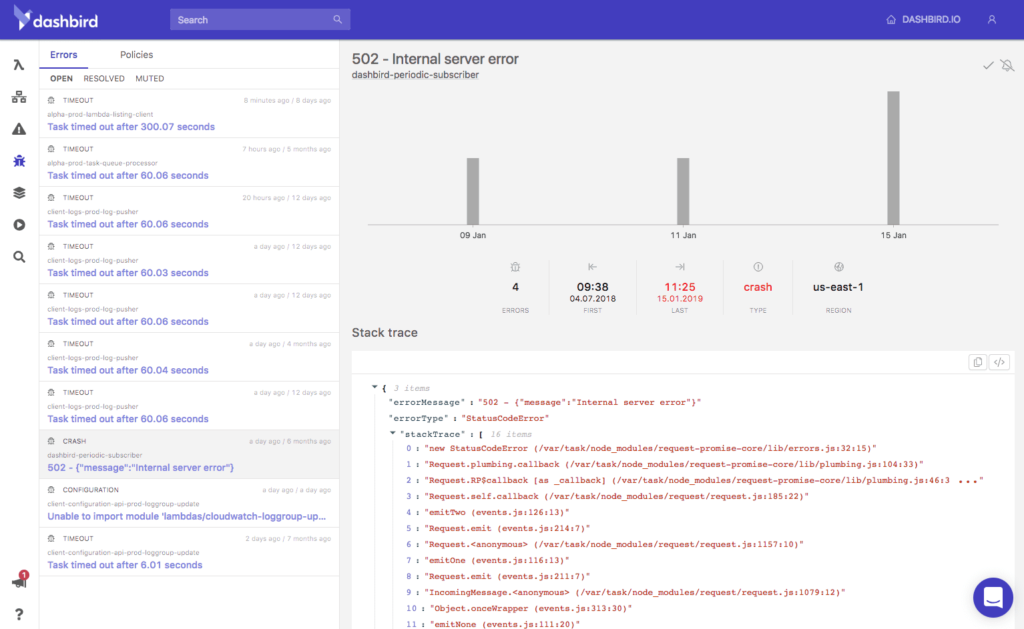Viewport: 1024px width, 629px height.
Task: Open the help question mark icon
Action: pos(17,614)
